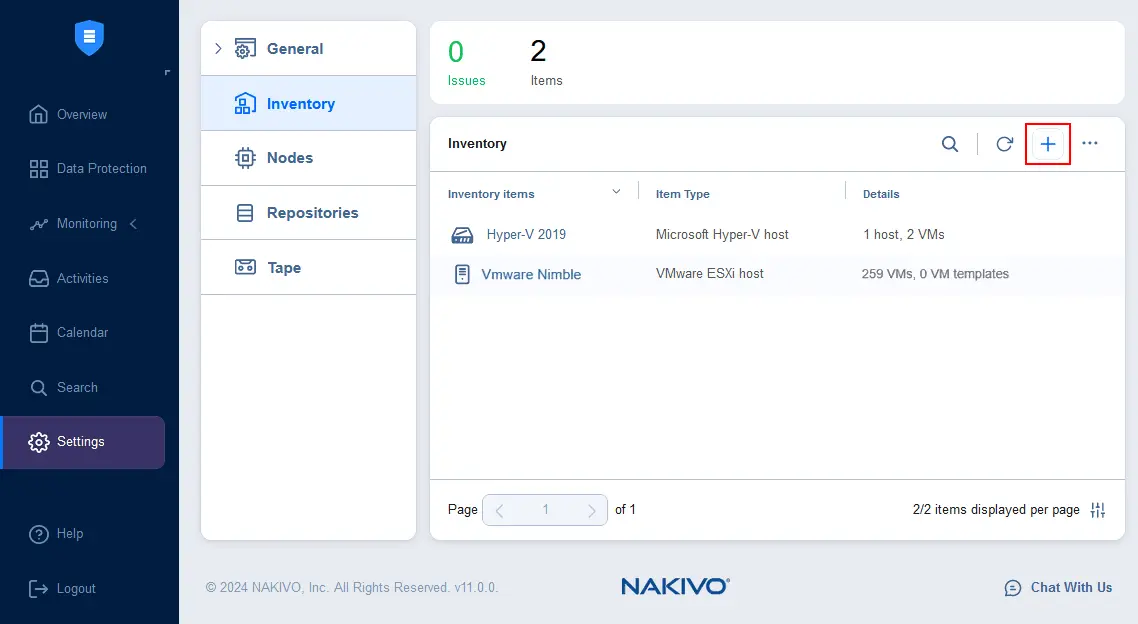Open the inventory more options menu
The image size is (1138, 624).
1090,144
